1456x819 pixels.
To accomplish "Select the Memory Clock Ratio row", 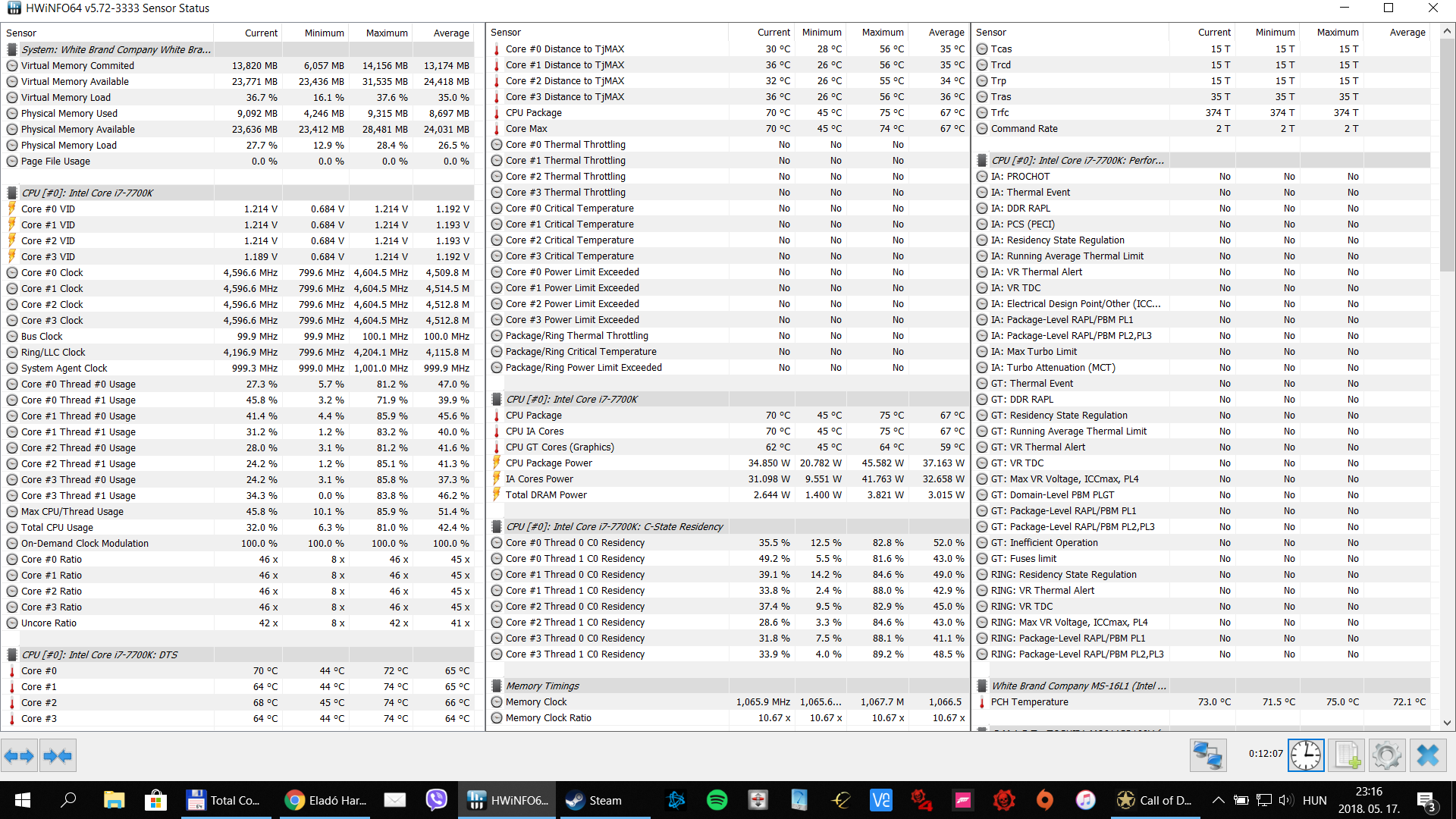I will 728,718.
